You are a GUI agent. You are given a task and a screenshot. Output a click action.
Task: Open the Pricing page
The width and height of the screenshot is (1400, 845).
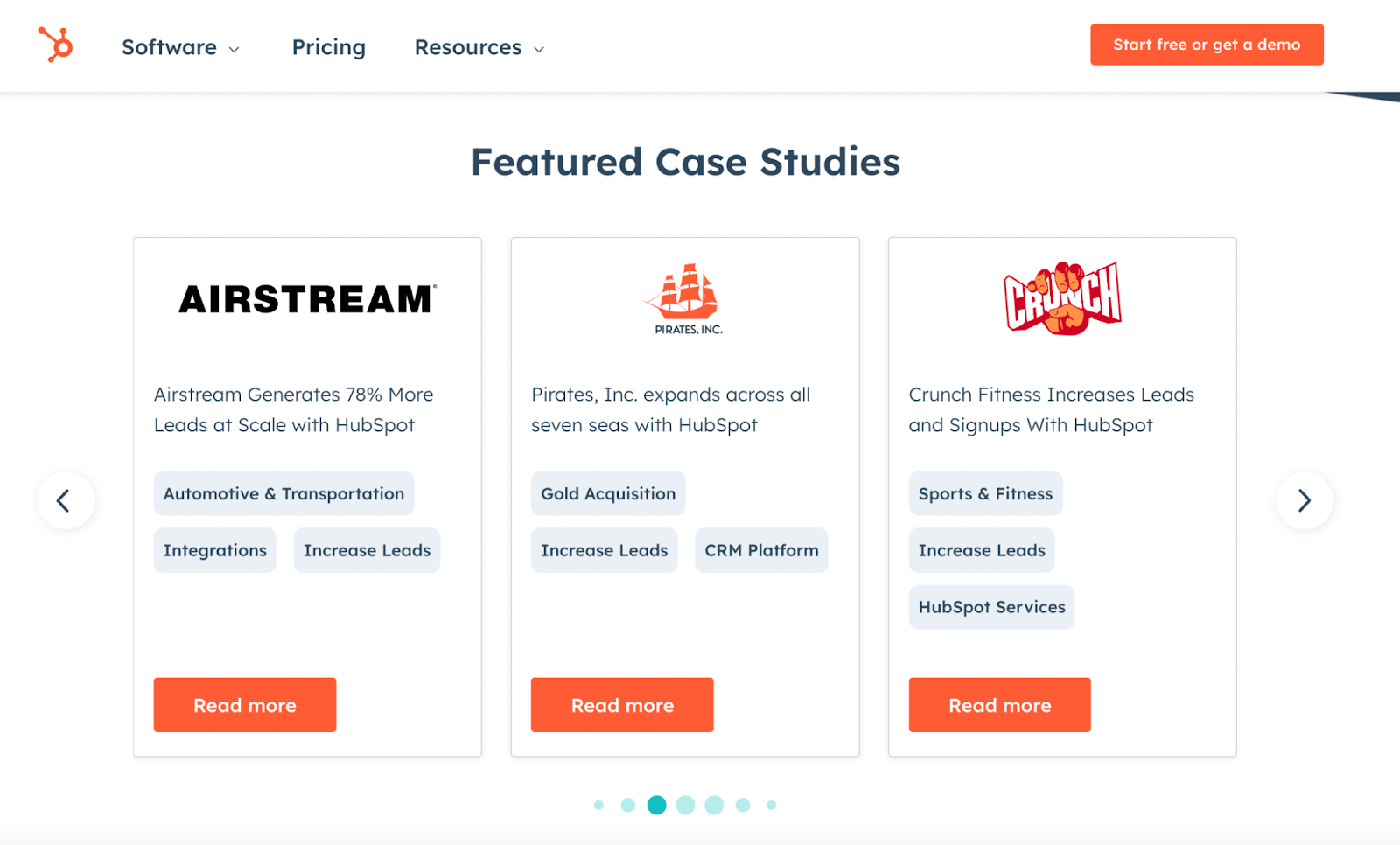pos(329,47)
